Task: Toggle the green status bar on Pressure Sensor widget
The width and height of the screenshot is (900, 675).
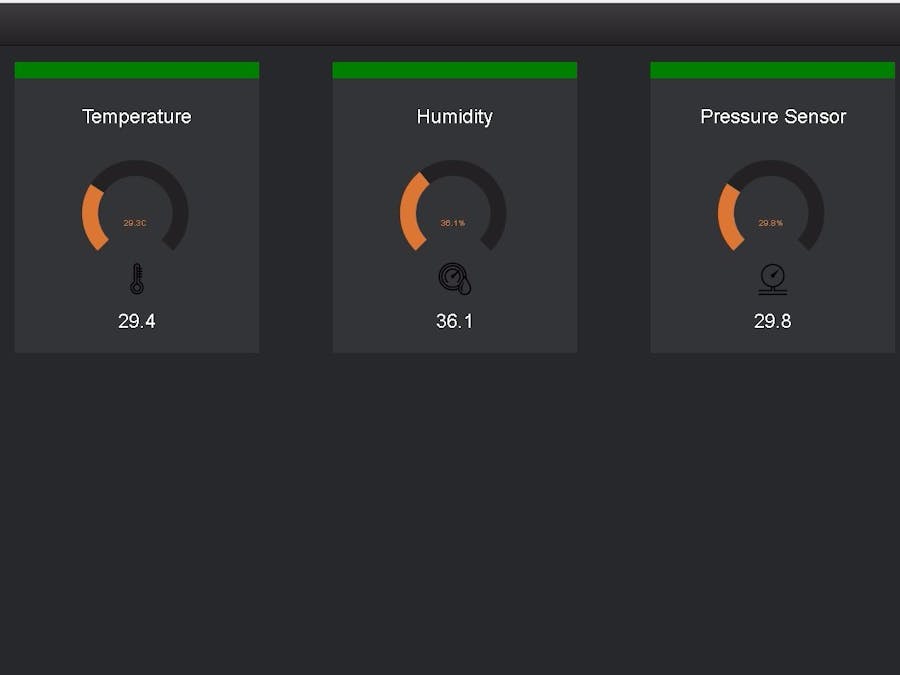Action: click(773, 69)
